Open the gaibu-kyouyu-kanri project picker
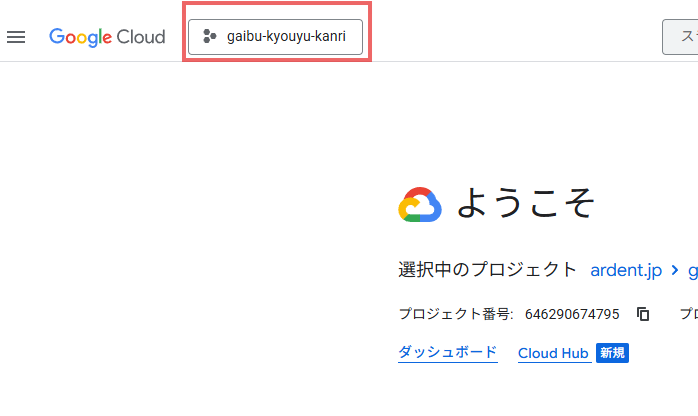The width and height of the screenshot is (698, 416). click(275, 37)
